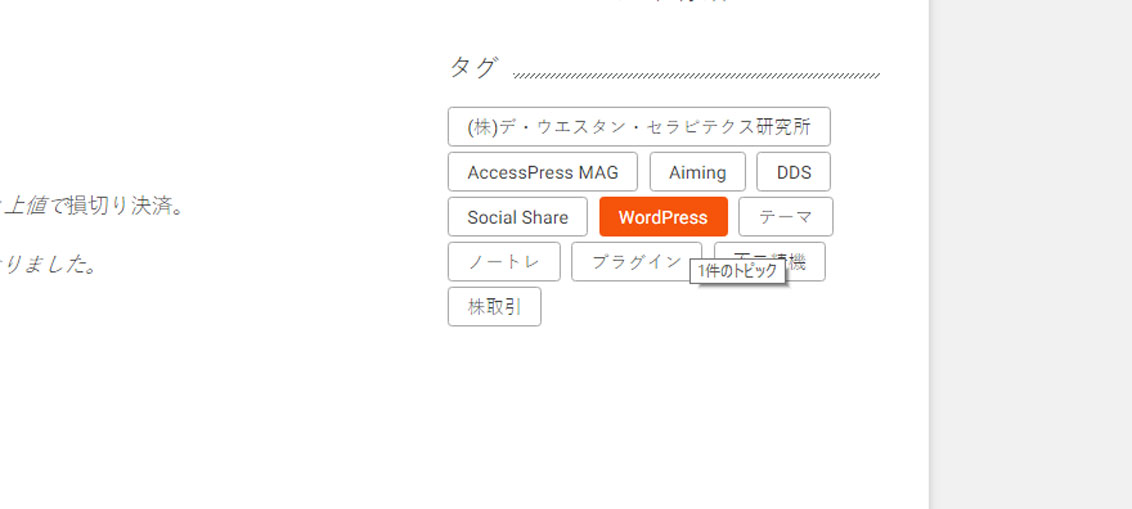Click the タグ section heading
Screen dimensions: 1132x509
[473, 67]
